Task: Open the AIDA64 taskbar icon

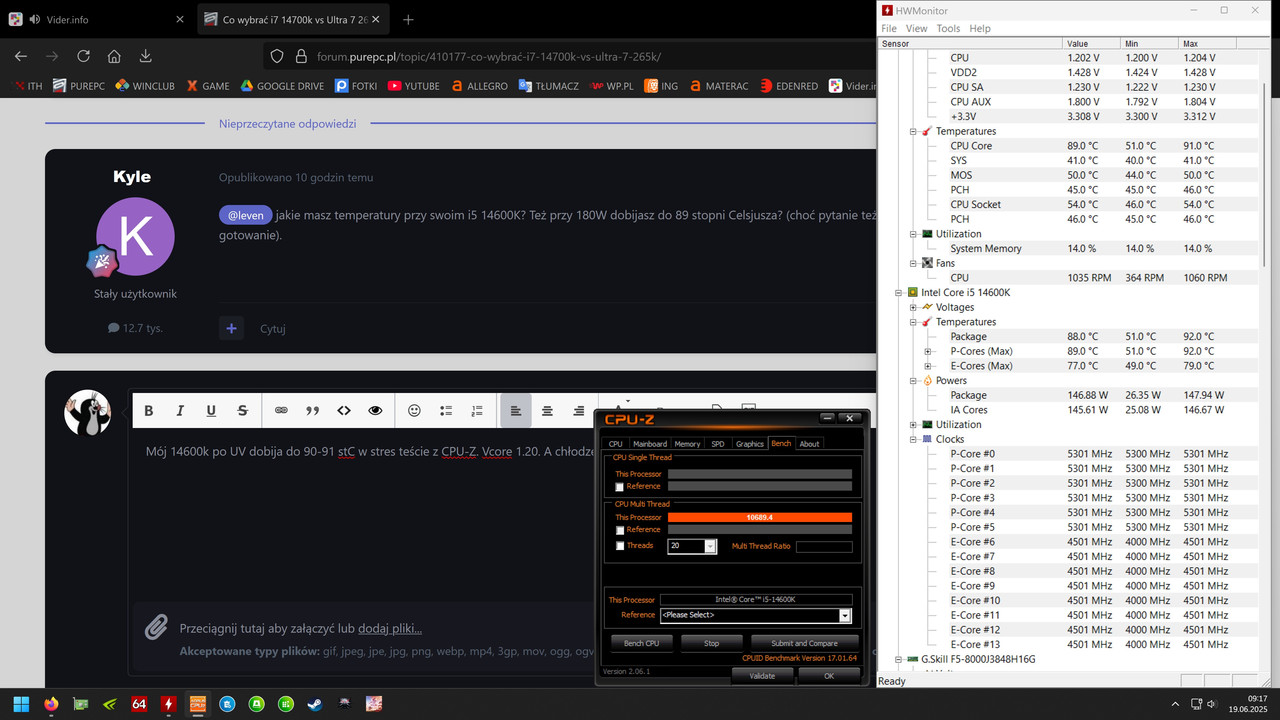Action: pos(139,704)
